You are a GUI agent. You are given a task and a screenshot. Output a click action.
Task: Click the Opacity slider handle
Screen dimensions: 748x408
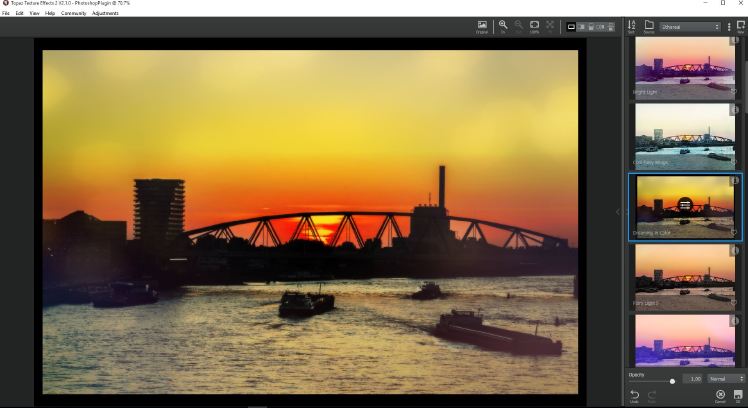[x=672, y=381]
